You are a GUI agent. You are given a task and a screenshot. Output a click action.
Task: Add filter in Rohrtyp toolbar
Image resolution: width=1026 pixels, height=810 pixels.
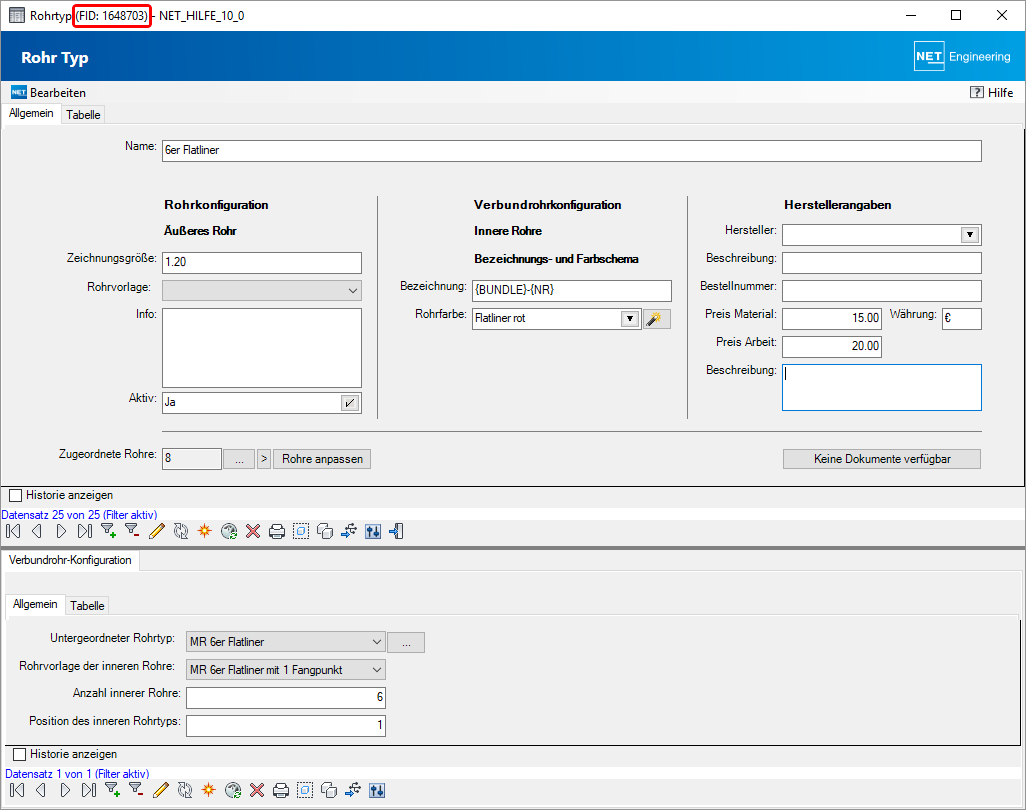(x=109, y=531)
